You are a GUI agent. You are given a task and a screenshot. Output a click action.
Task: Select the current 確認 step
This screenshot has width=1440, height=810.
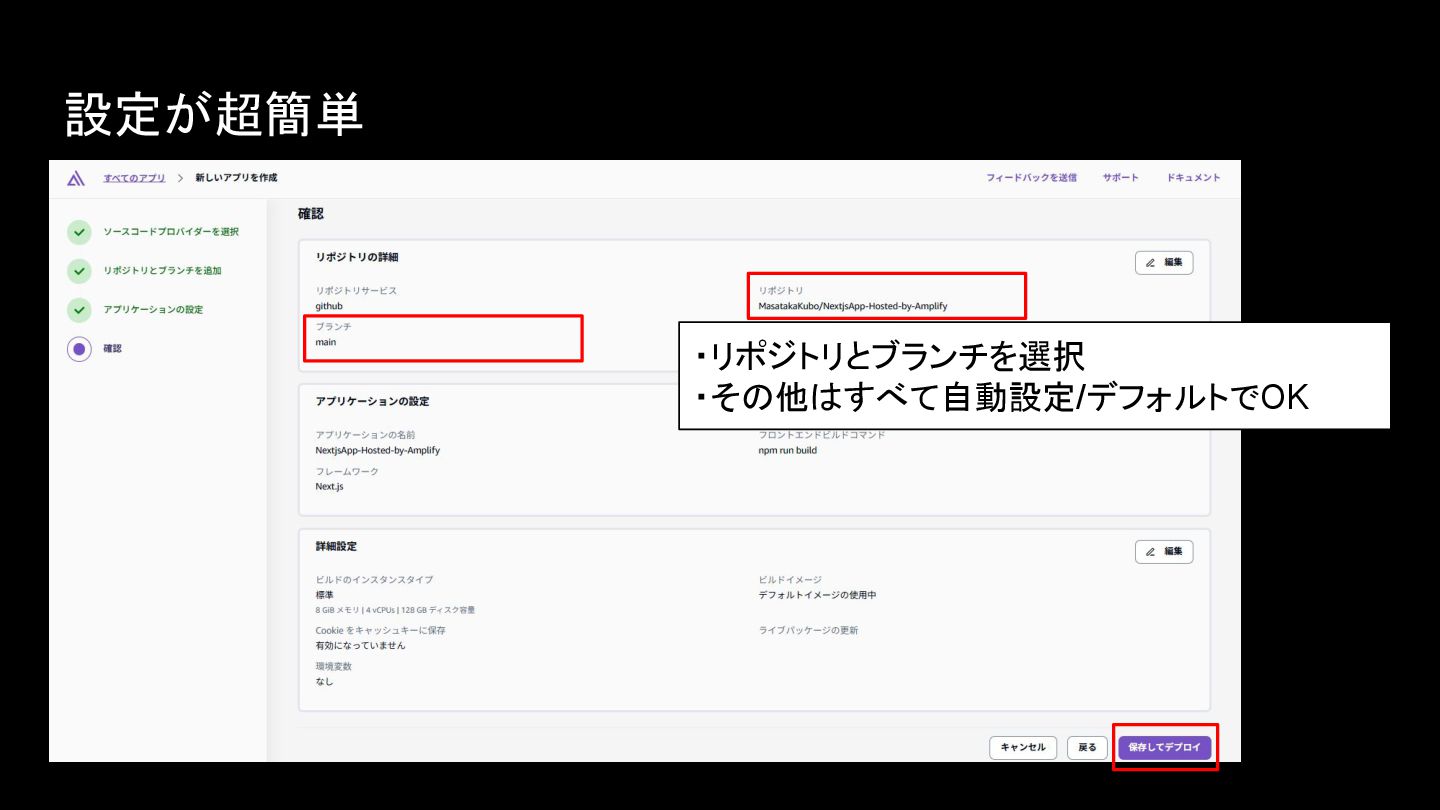[x=112, y=349]
